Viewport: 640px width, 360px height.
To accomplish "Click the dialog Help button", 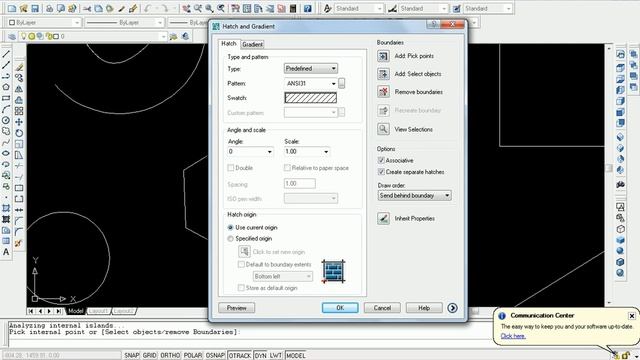I will [x=424, y=308].
